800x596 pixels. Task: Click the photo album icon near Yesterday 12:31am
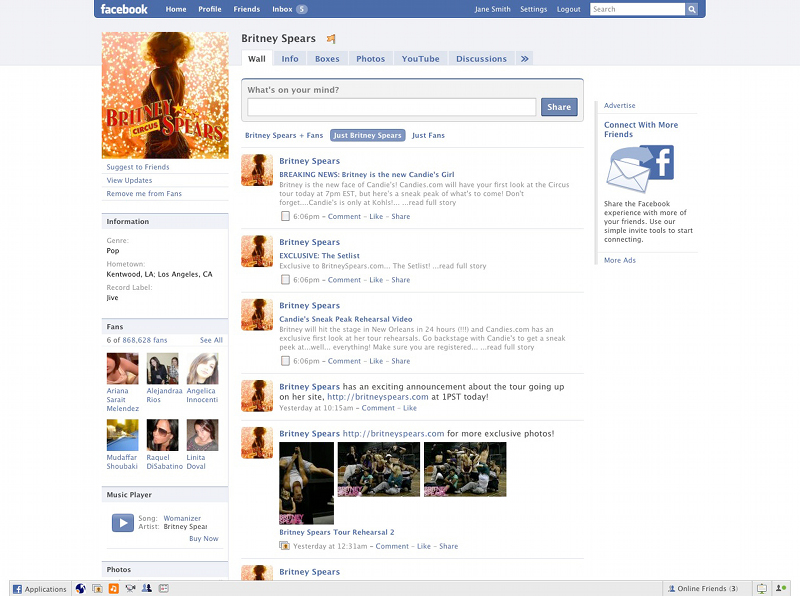[285, 545]
